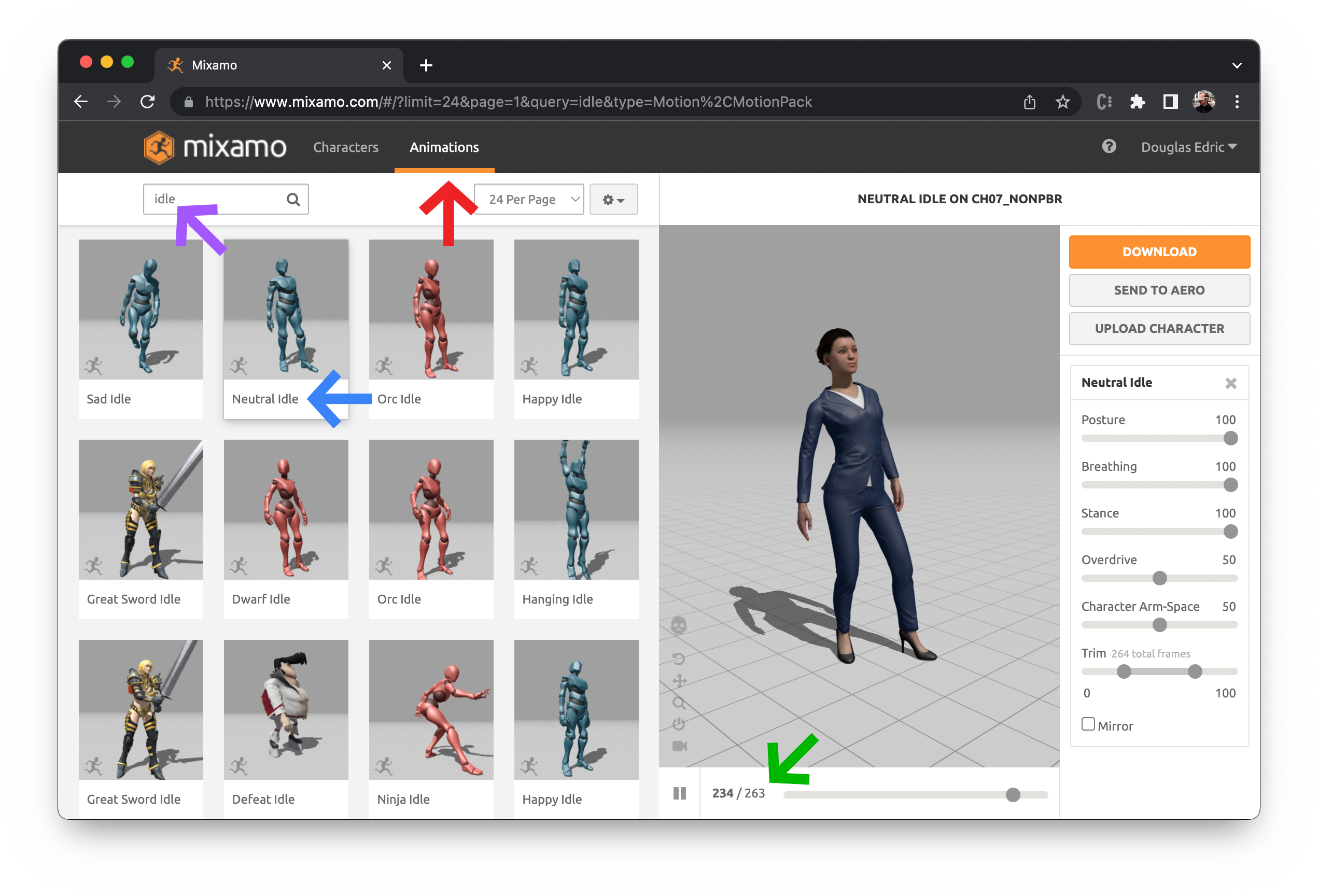The height and width of the screenshot is (896, 1318).
Task: Click the zoom magnifier icon in viewport
Action: [x=679, y=703]
